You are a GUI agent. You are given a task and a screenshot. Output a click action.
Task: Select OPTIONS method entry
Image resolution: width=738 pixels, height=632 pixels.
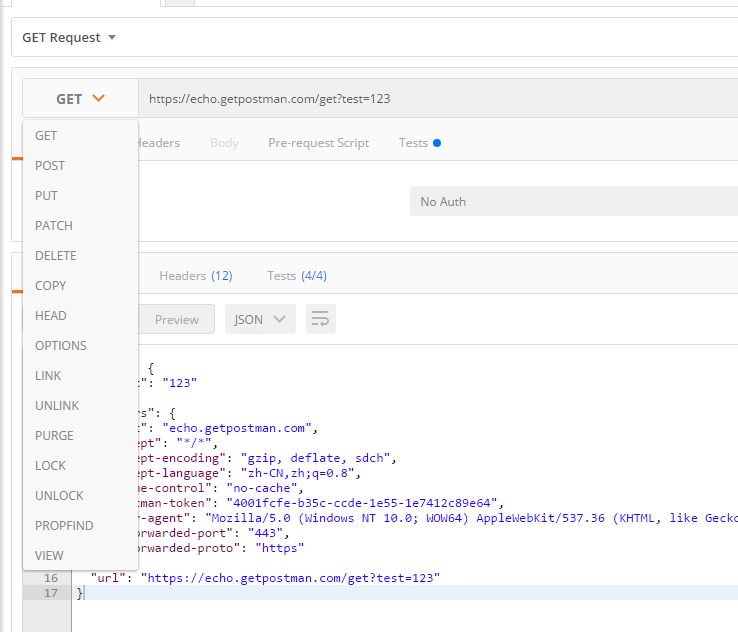[x=61, y=346]
